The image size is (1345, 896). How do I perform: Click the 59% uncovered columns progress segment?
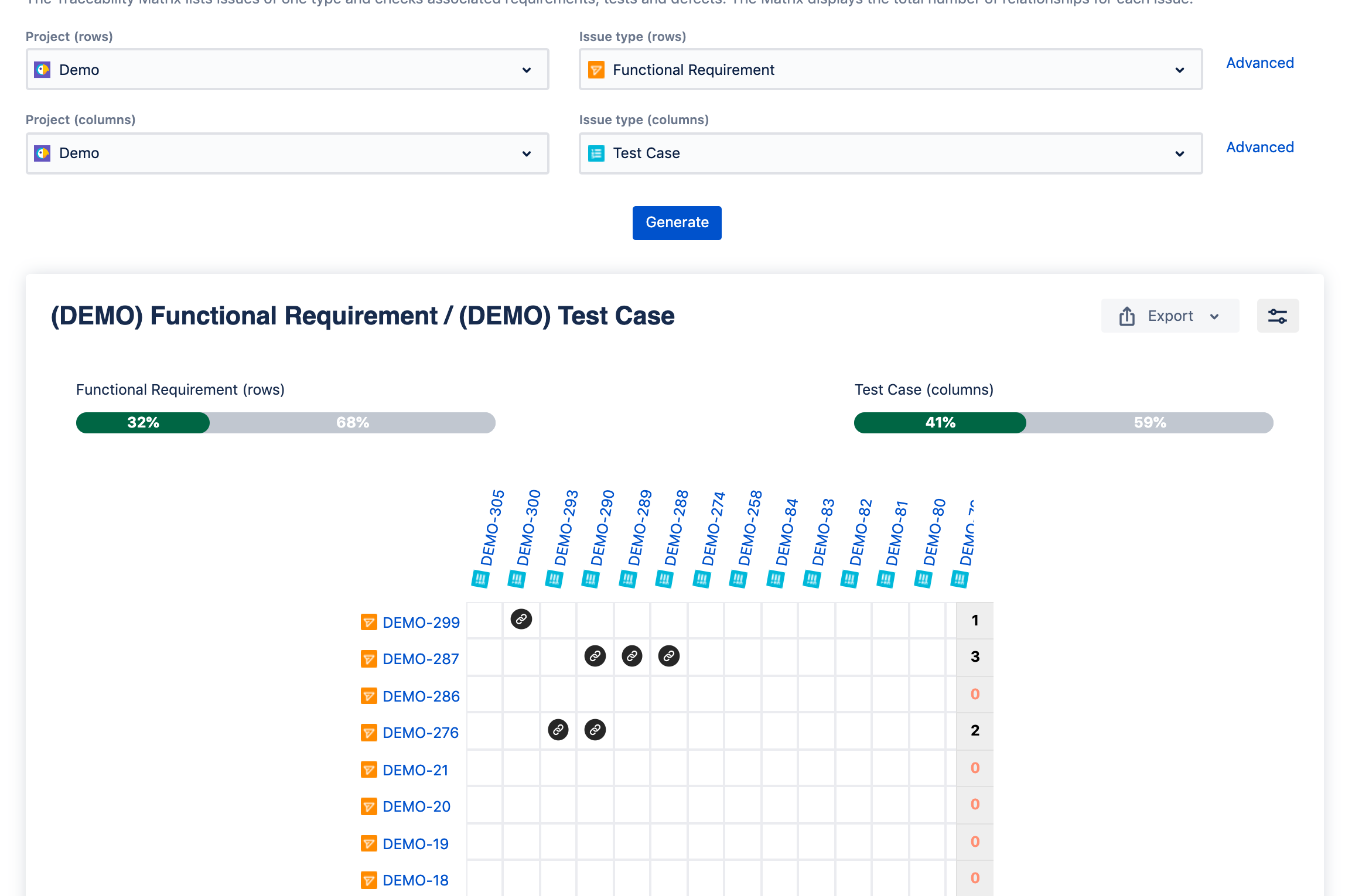pos(1150,423)
